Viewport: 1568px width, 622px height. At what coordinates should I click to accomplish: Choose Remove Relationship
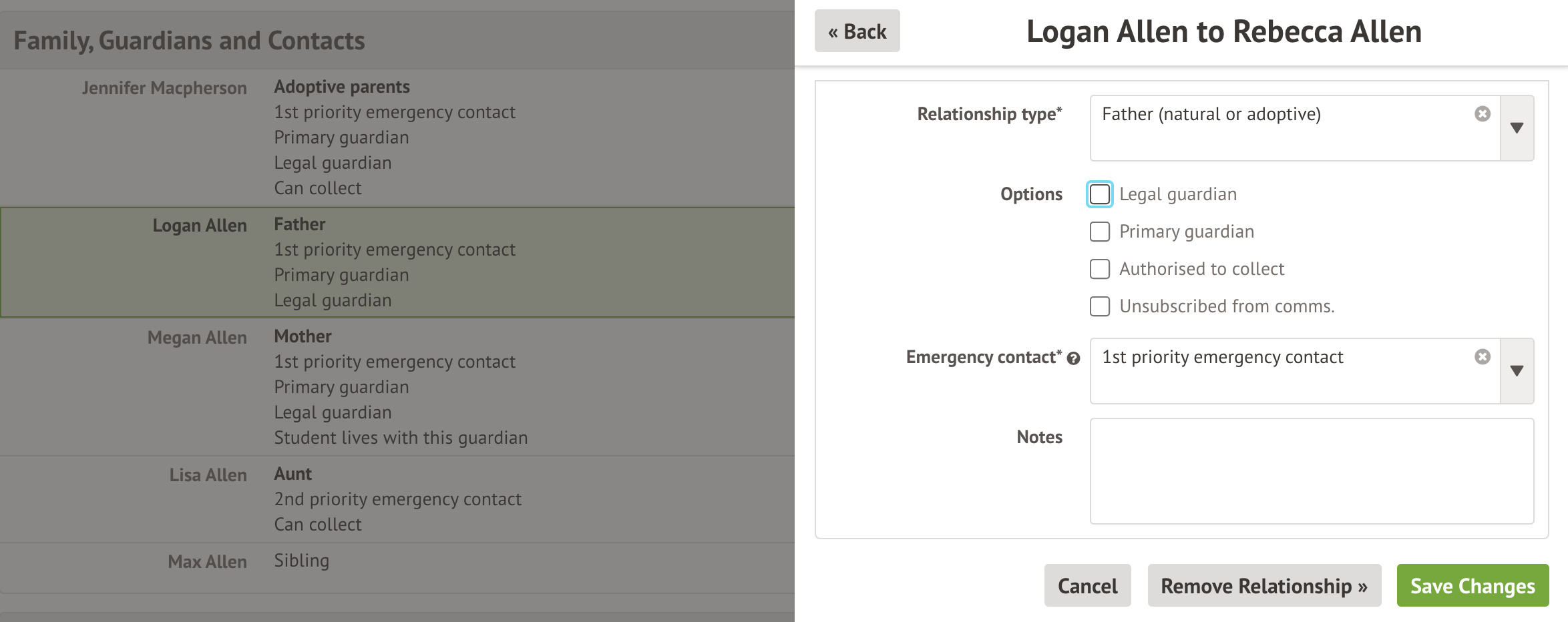coord(1263,586)
